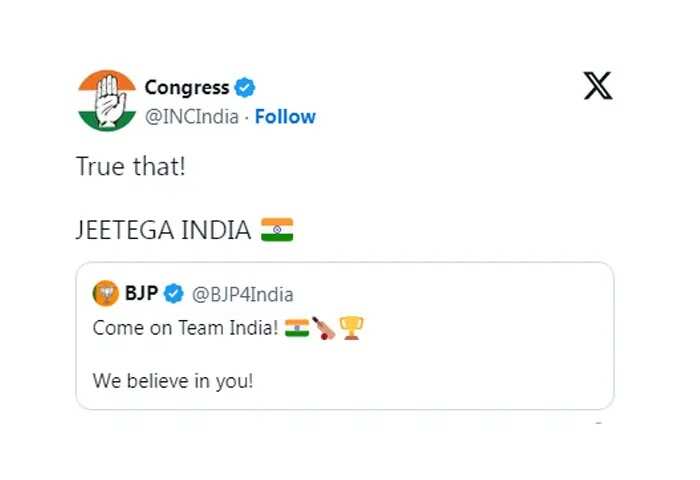Open the @INCIndia handle
Viewport: 700px width, 480px height.
192,117
